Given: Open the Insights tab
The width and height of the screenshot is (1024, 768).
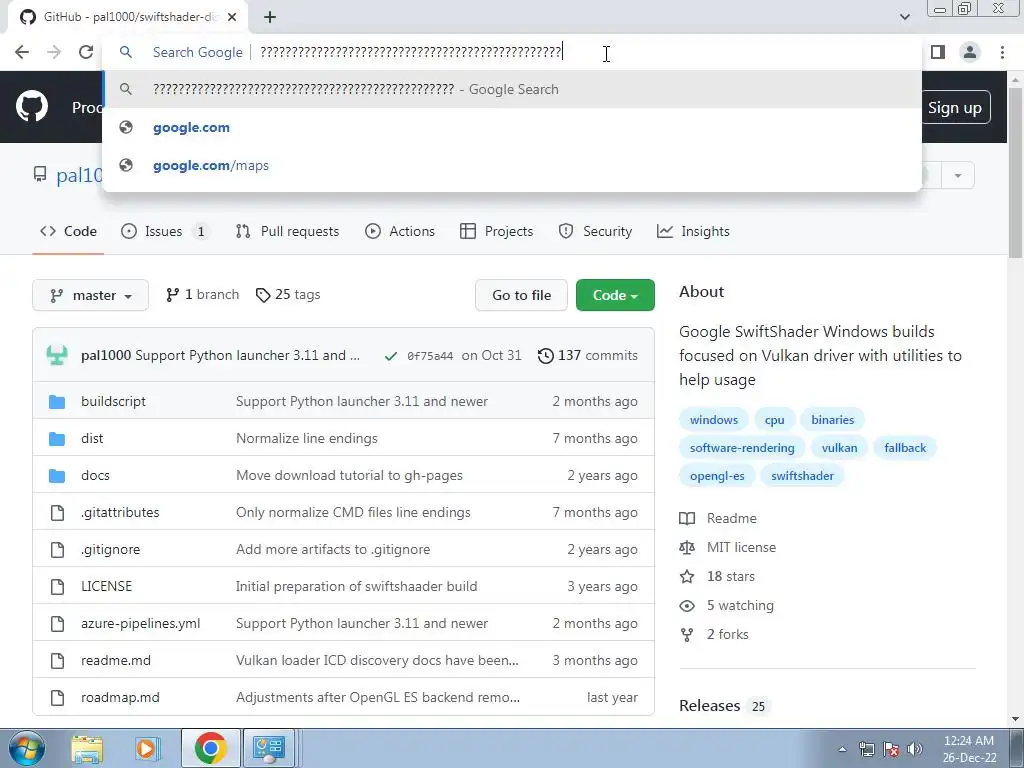Looking at the screenshot, I should (693, 231).
